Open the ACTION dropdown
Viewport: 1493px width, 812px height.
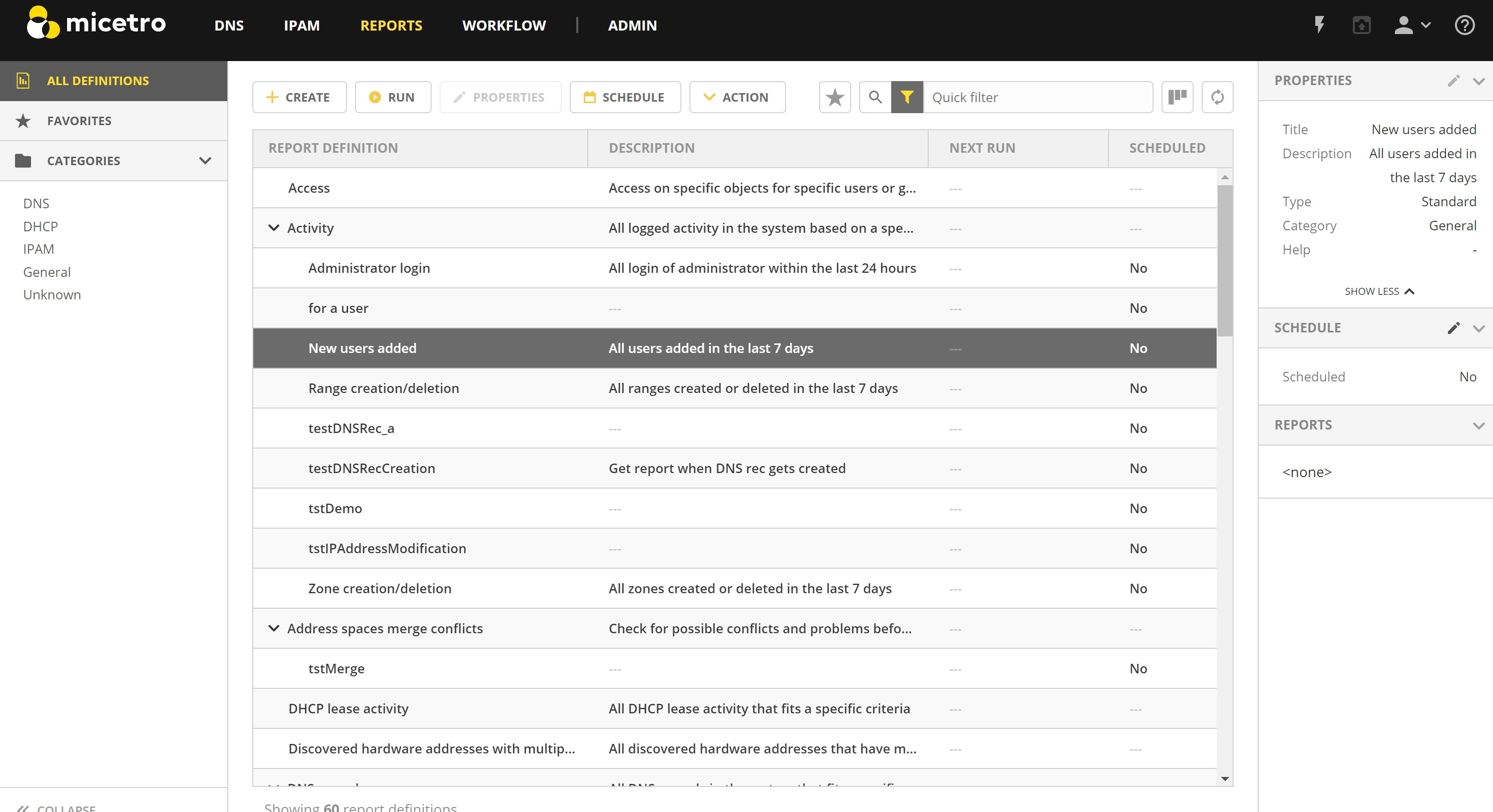click(737, 97)
